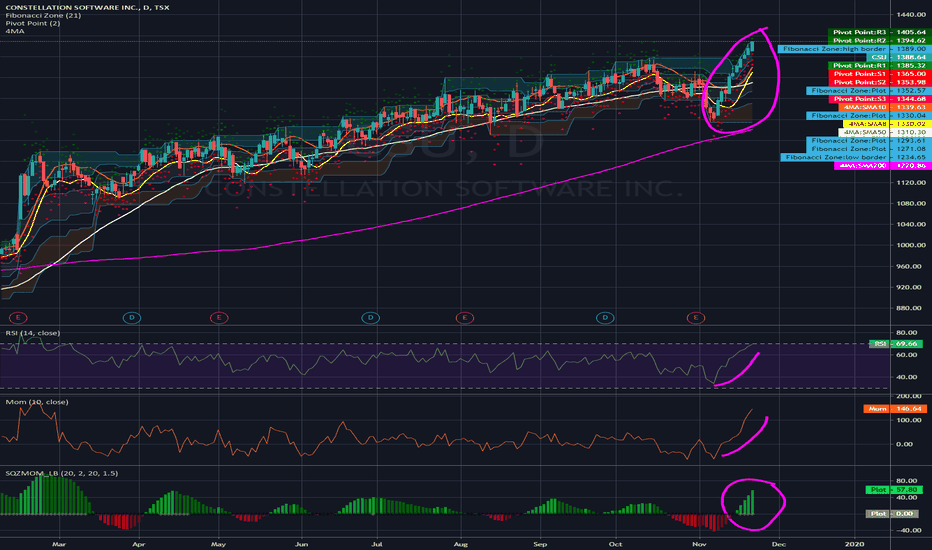The image size is (932, 550).
Task: Click the Jun label on the time axis
Action: pos(302,543)
